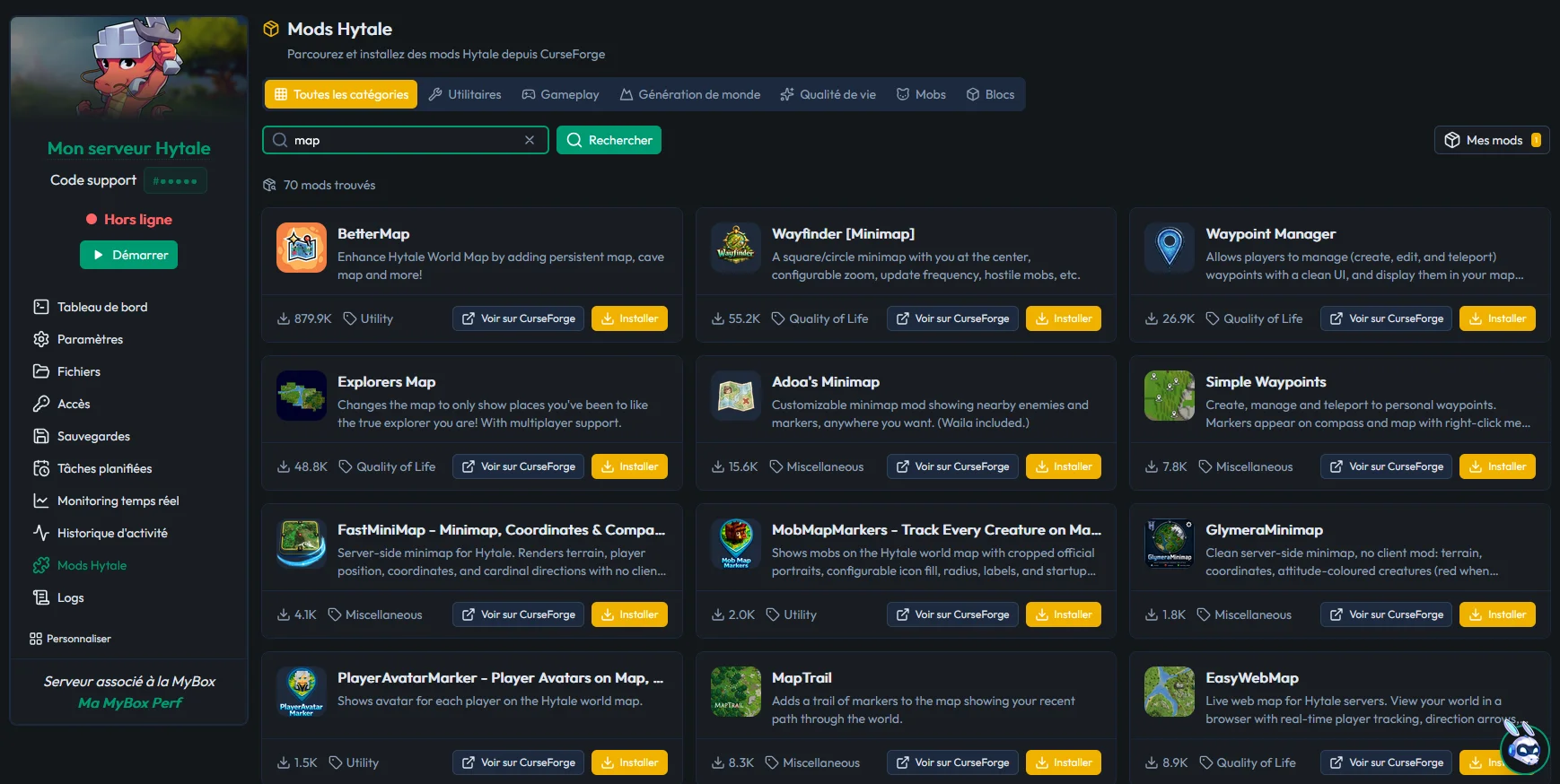Filter by Génération de monde category

point(689,94)
